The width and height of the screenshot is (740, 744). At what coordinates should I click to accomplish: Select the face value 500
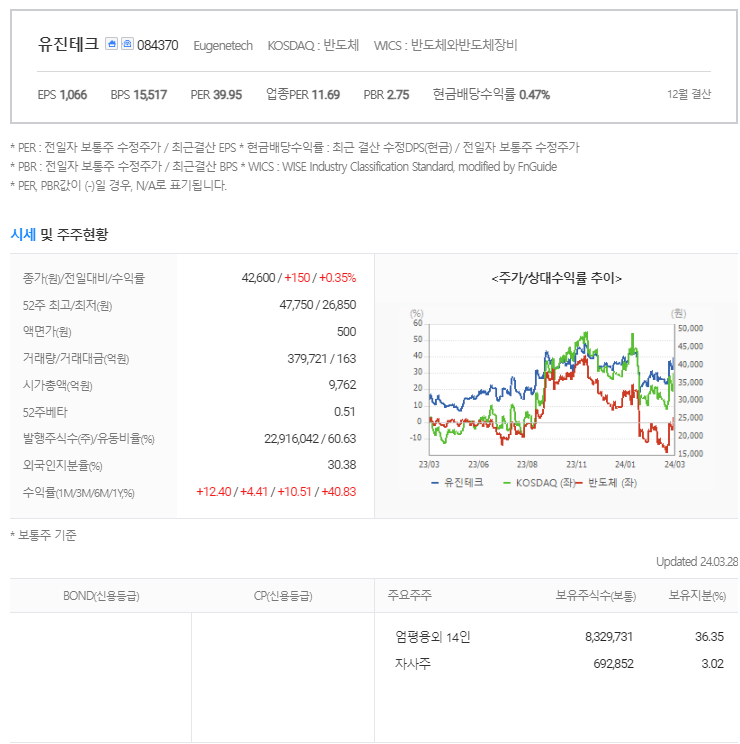coord(346,332)
